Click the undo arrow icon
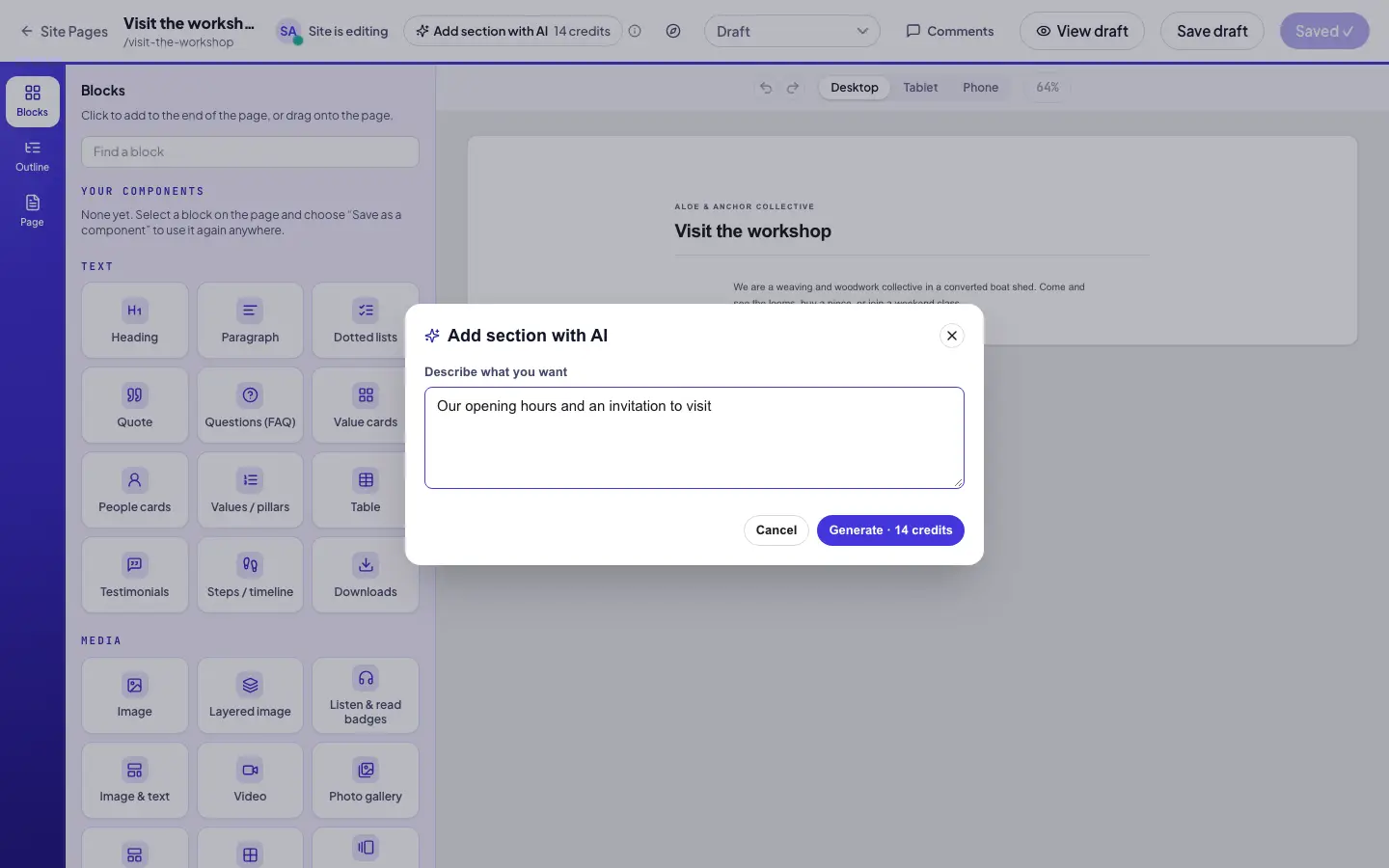Image resolution: width=1389 pixels, height=868 pixels. 766,88
